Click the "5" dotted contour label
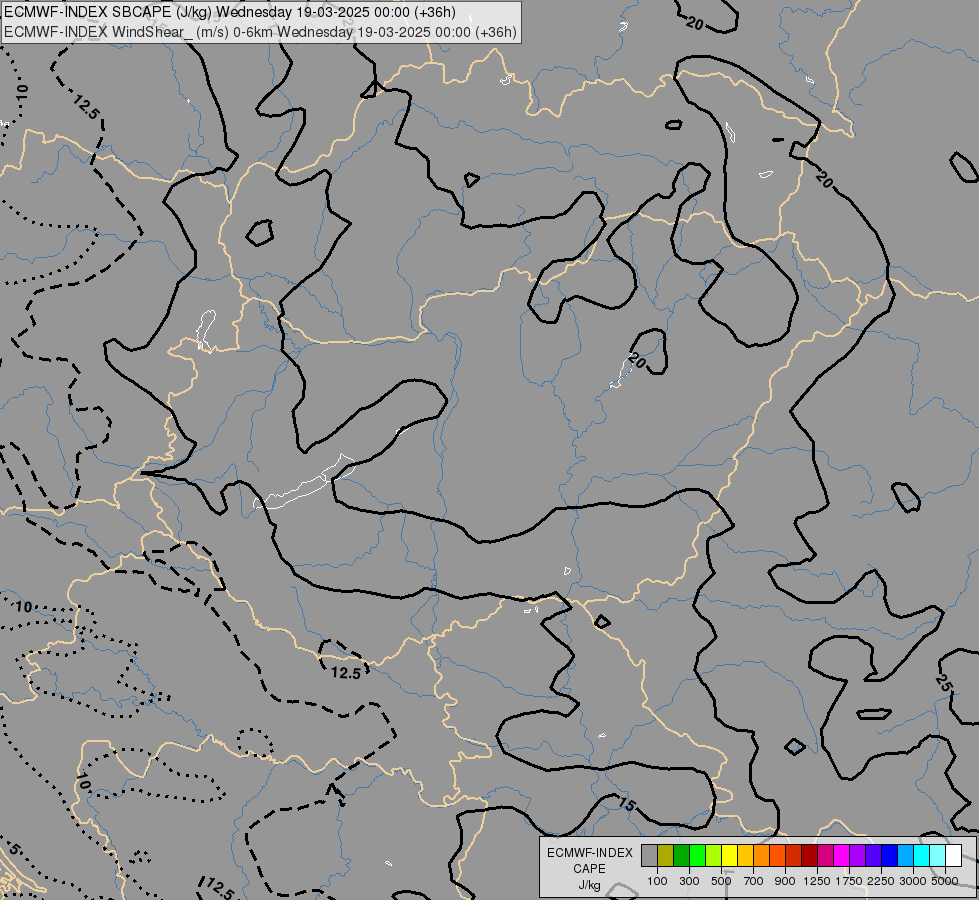 (x=15, y=850)
